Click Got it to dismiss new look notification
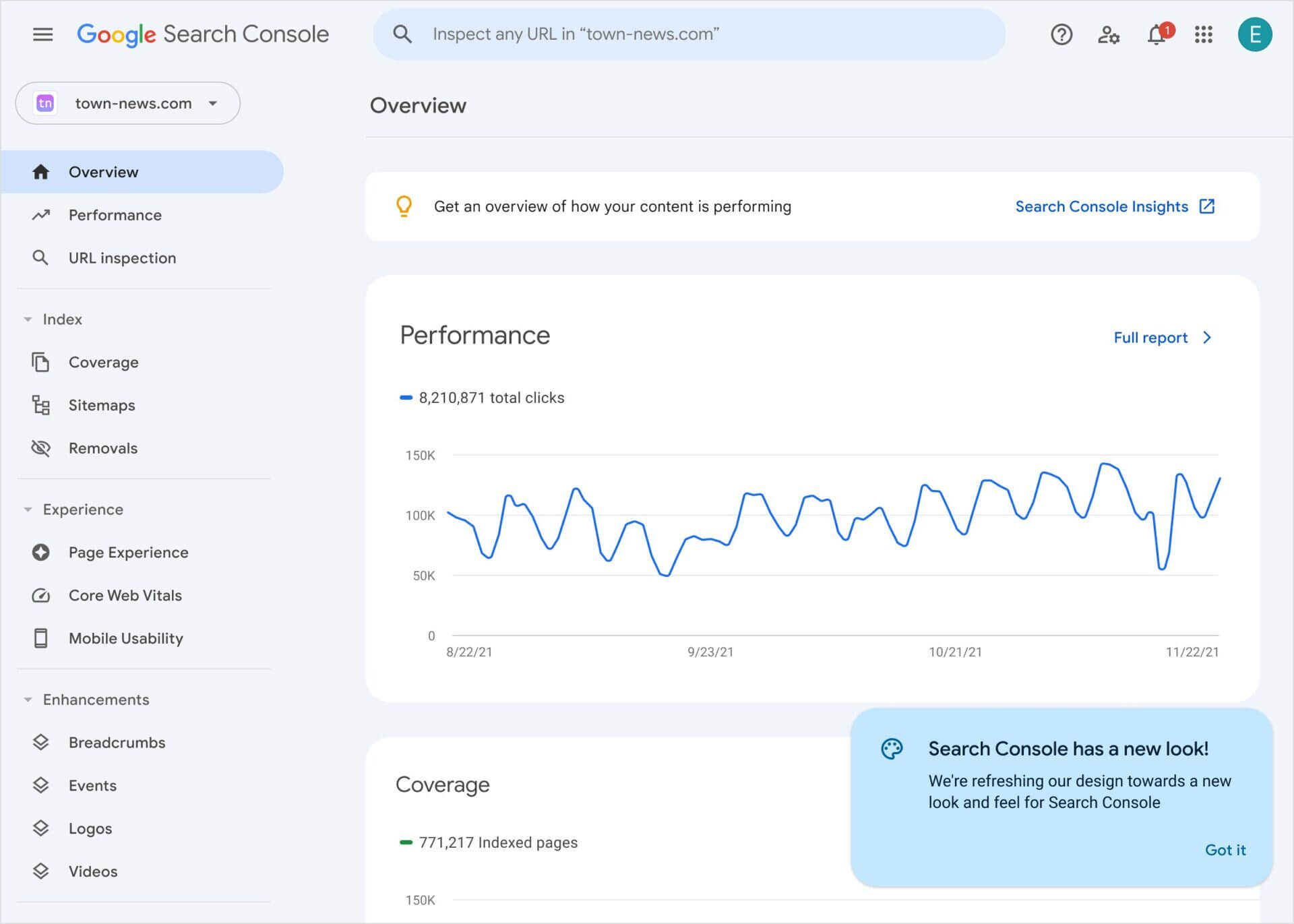 (1225, 849)
